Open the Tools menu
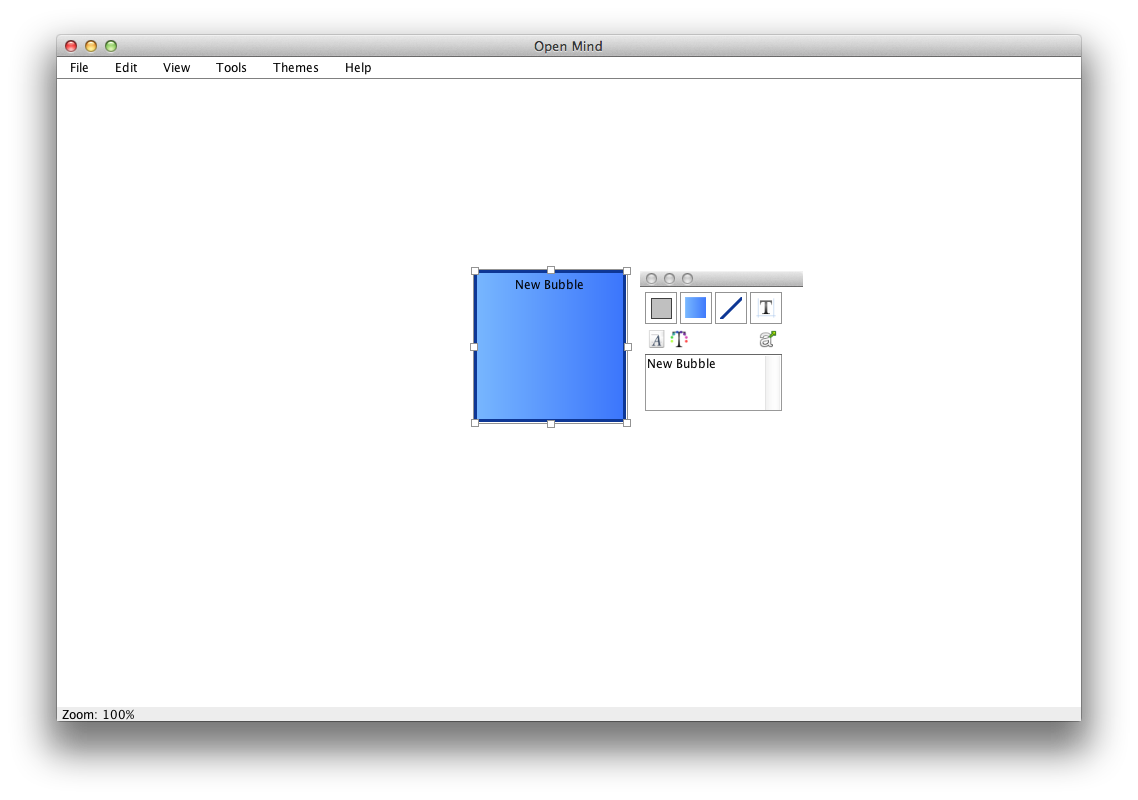This screenshot has height=800, width=1138. 231,68
